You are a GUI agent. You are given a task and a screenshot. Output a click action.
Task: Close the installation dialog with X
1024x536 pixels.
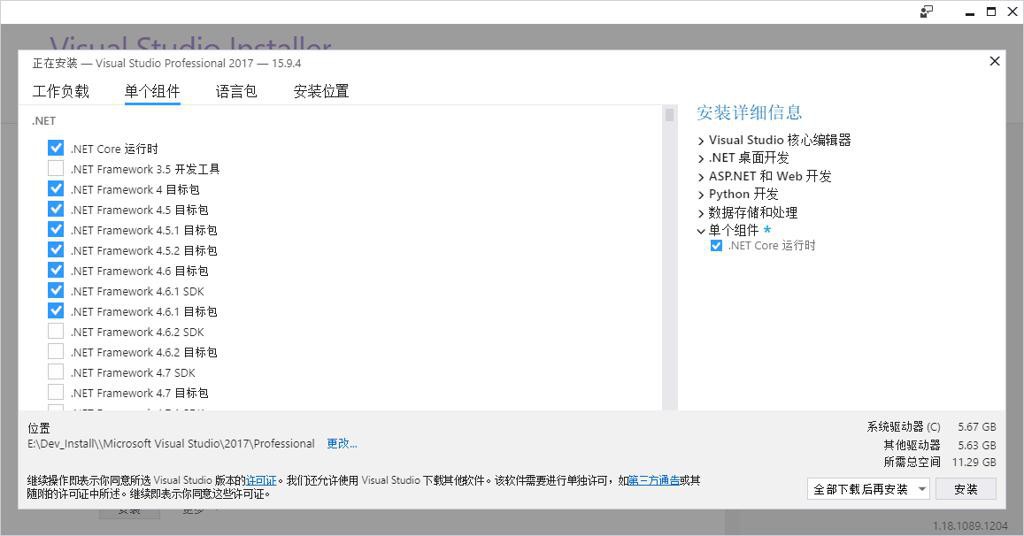click(995, 61)
